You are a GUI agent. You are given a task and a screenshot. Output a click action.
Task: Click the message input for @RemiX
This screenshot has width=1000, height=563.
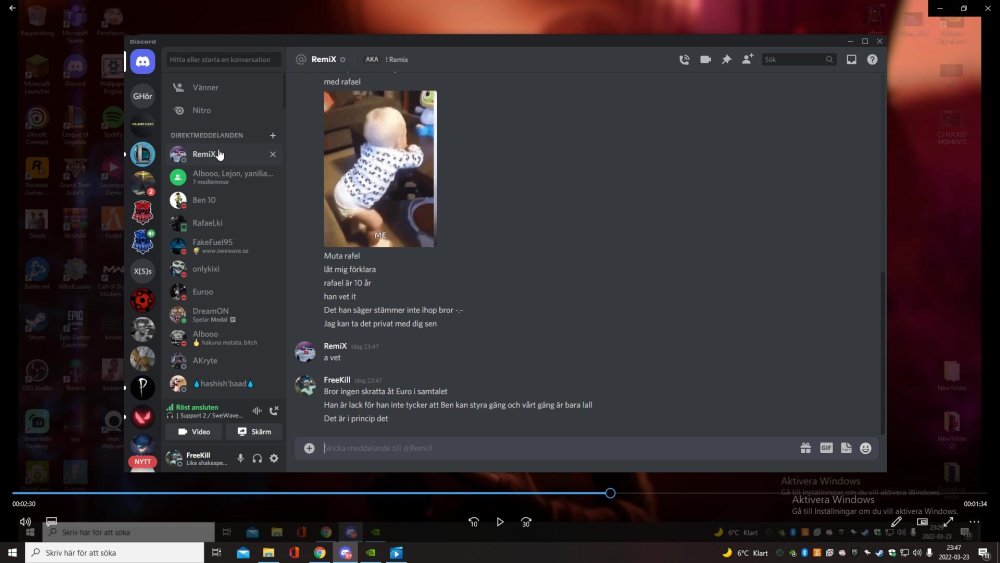click(x=555, y=448)
